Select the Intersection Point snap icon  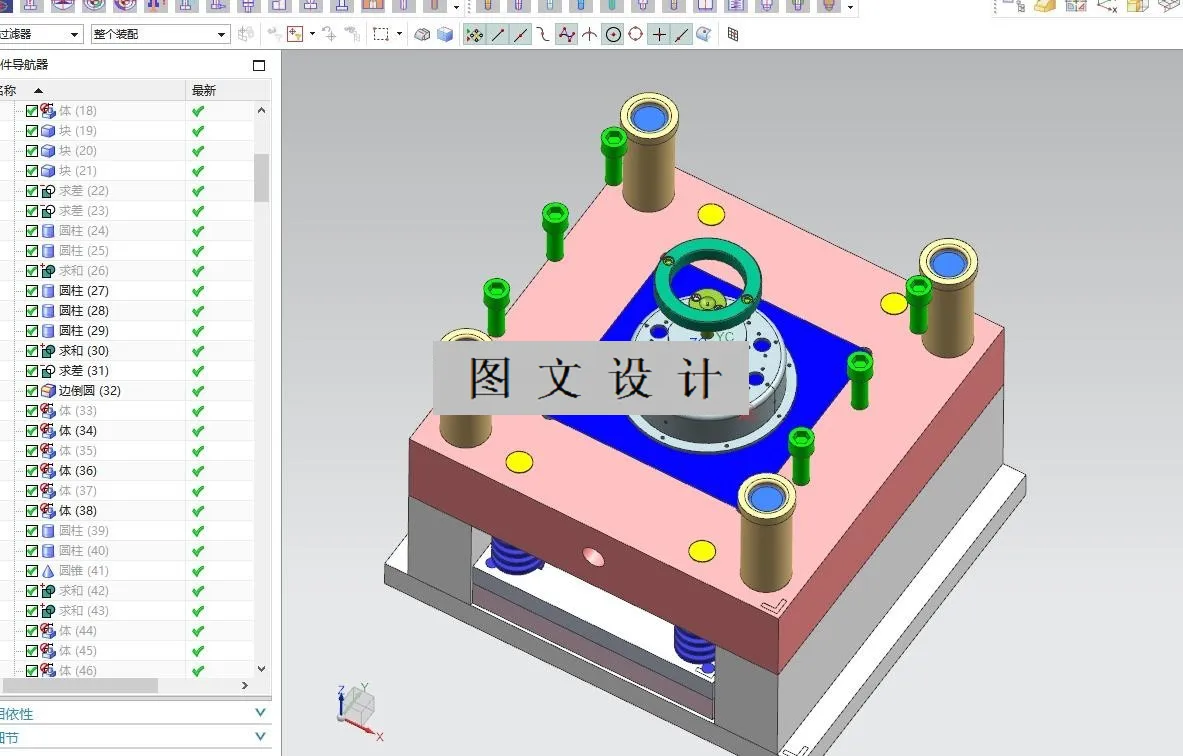[x=588, y=33]
